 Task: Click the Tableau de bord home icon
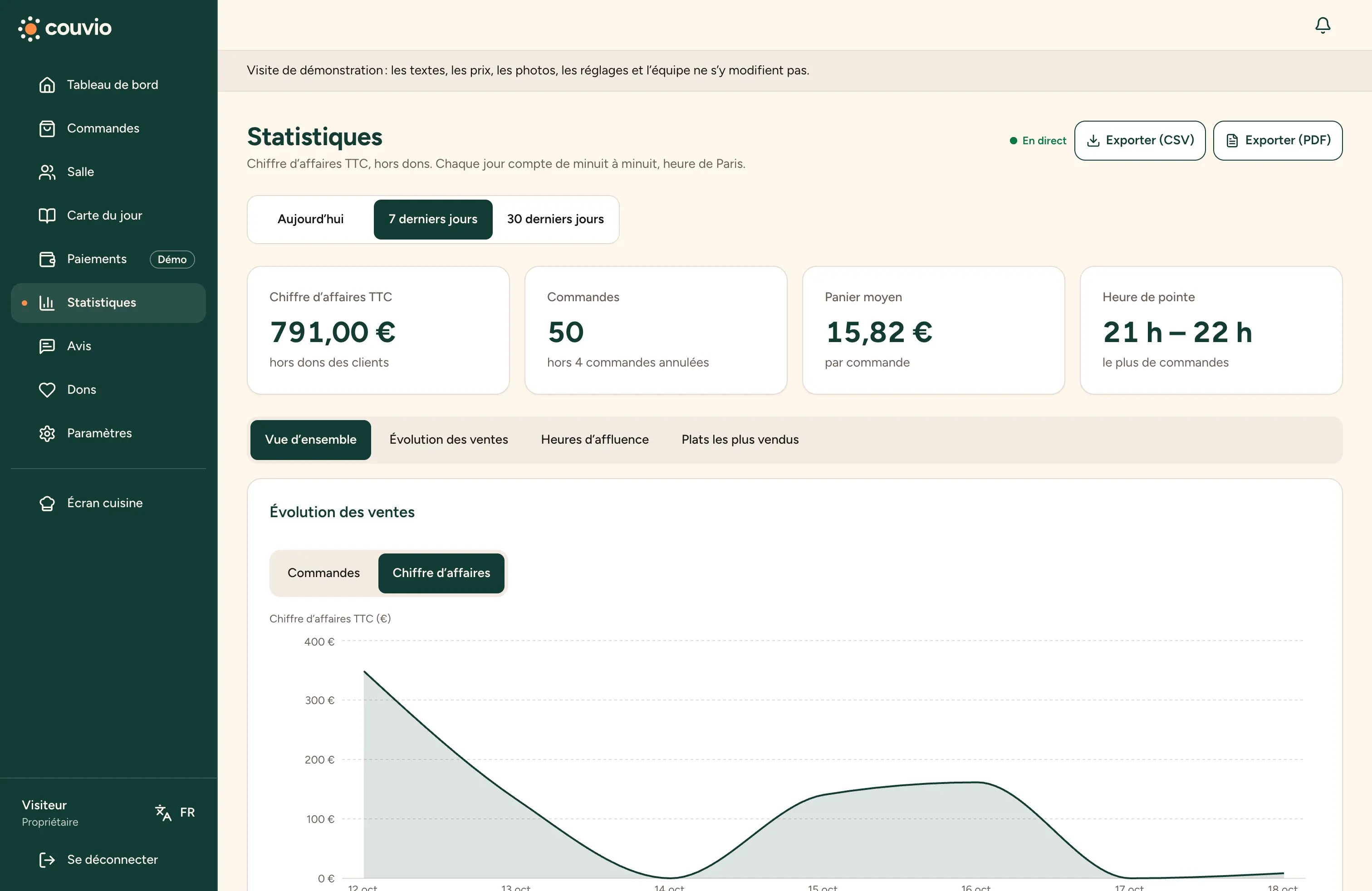47,85
